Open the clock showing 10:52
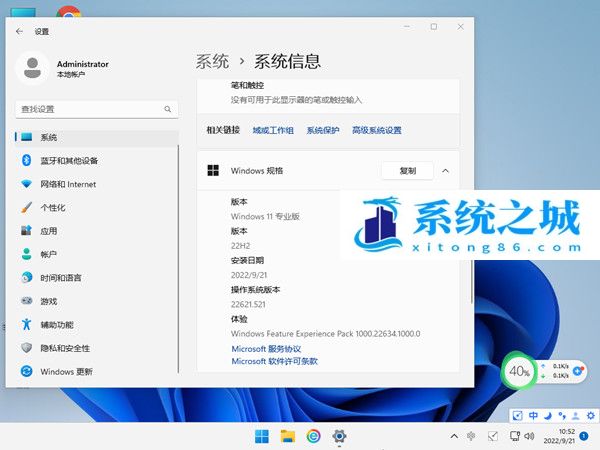Image resolution: width=600 pixels, height=450 pixels. tap(559, 436)
